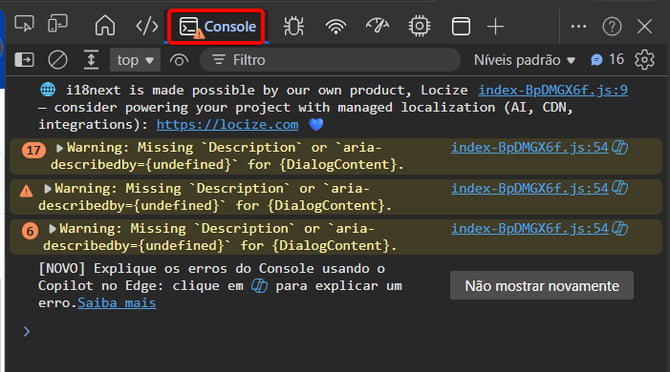
Task: Expand the warning with triangle alert icon
Action: click(x=47, y=188)
